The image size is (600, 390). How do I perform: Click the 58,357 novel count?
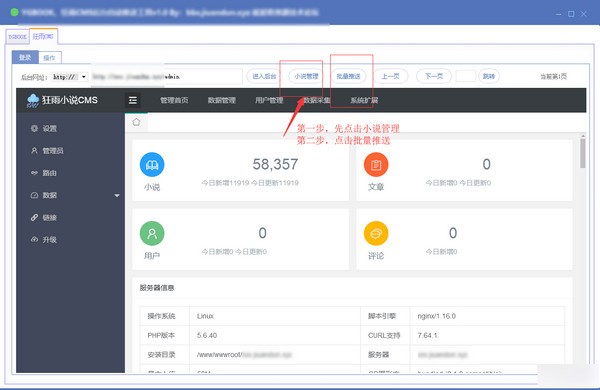[275, 164]
